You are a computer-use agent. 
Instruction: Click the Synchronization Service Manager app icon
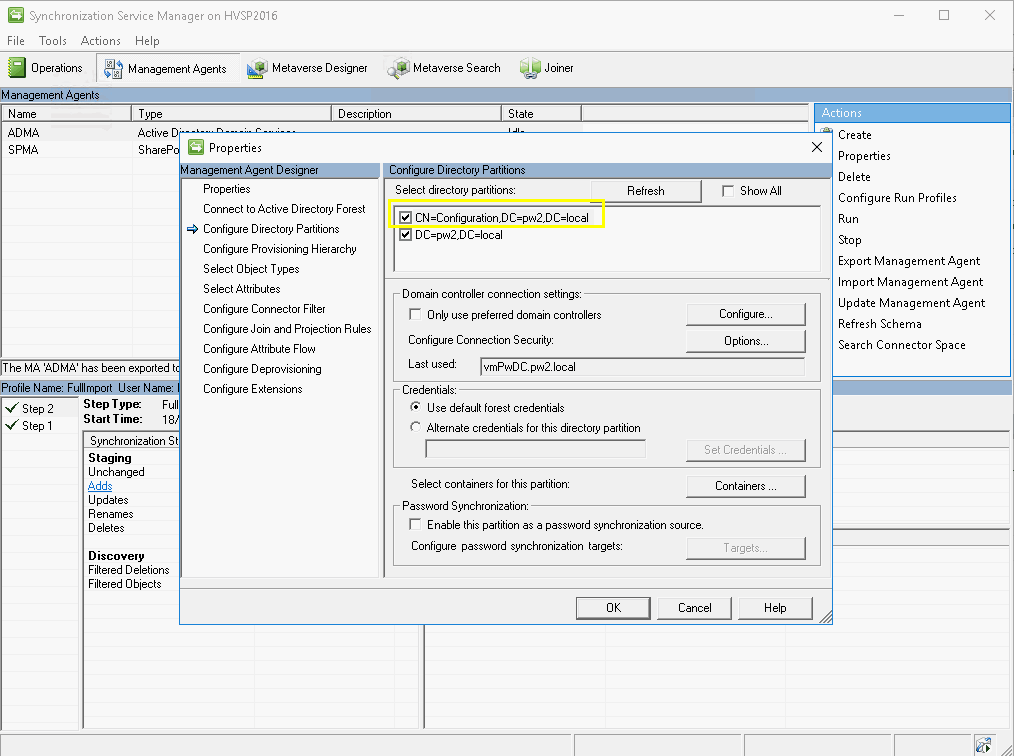[16, 15]
